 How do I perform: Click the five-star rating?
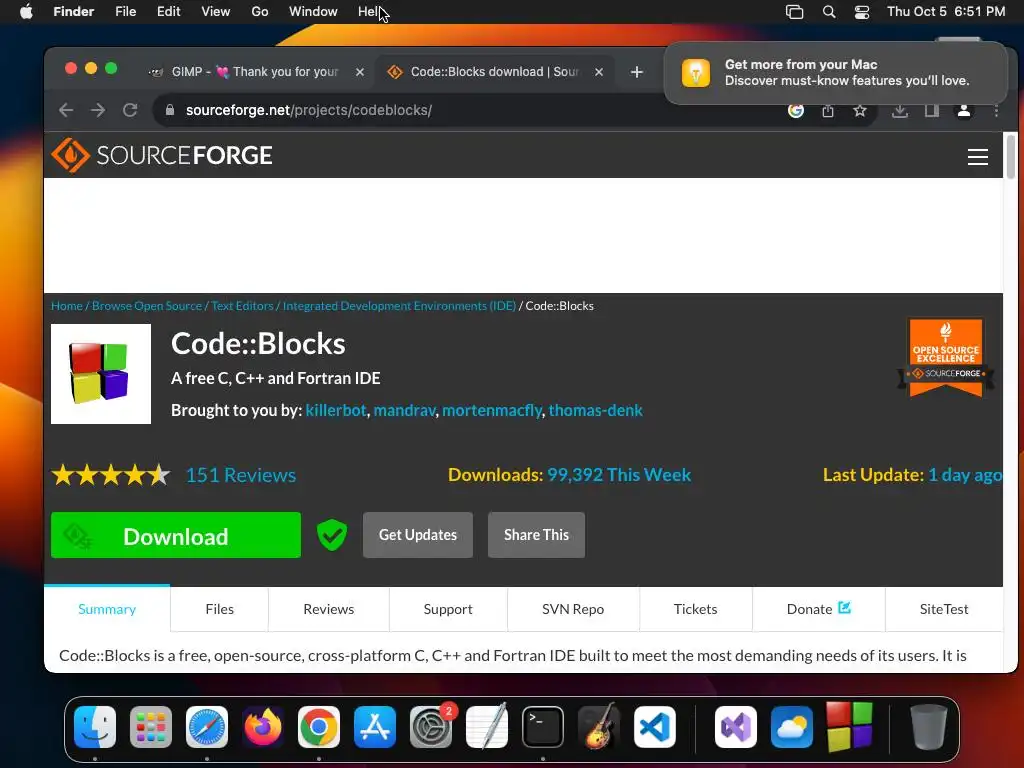(x=111, y=475)
